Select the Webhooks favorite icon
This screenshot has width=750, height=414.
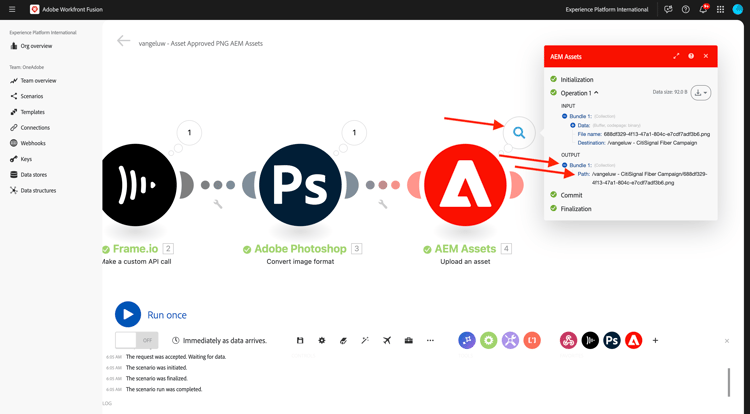[568, 340]
